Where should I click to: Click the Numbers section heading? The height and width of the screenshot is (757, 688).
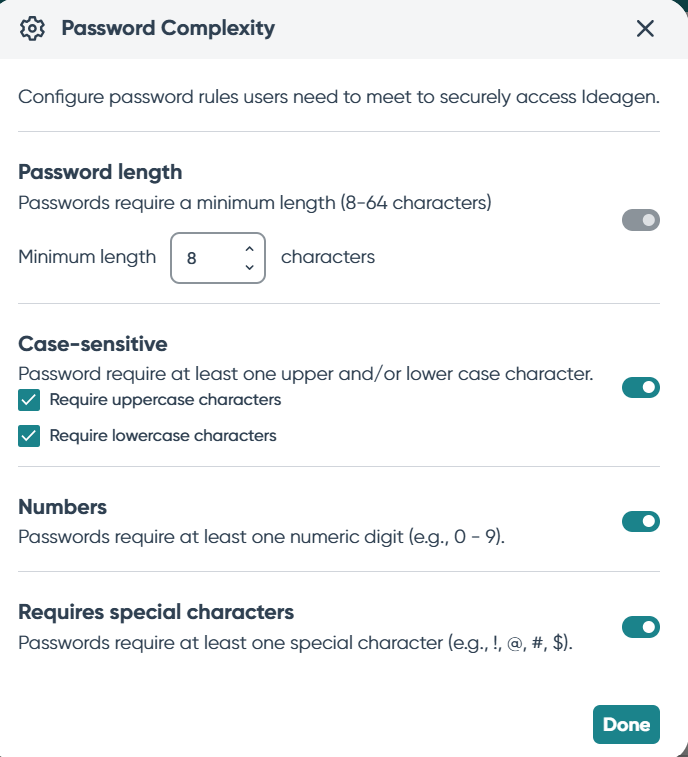(63, 507)
